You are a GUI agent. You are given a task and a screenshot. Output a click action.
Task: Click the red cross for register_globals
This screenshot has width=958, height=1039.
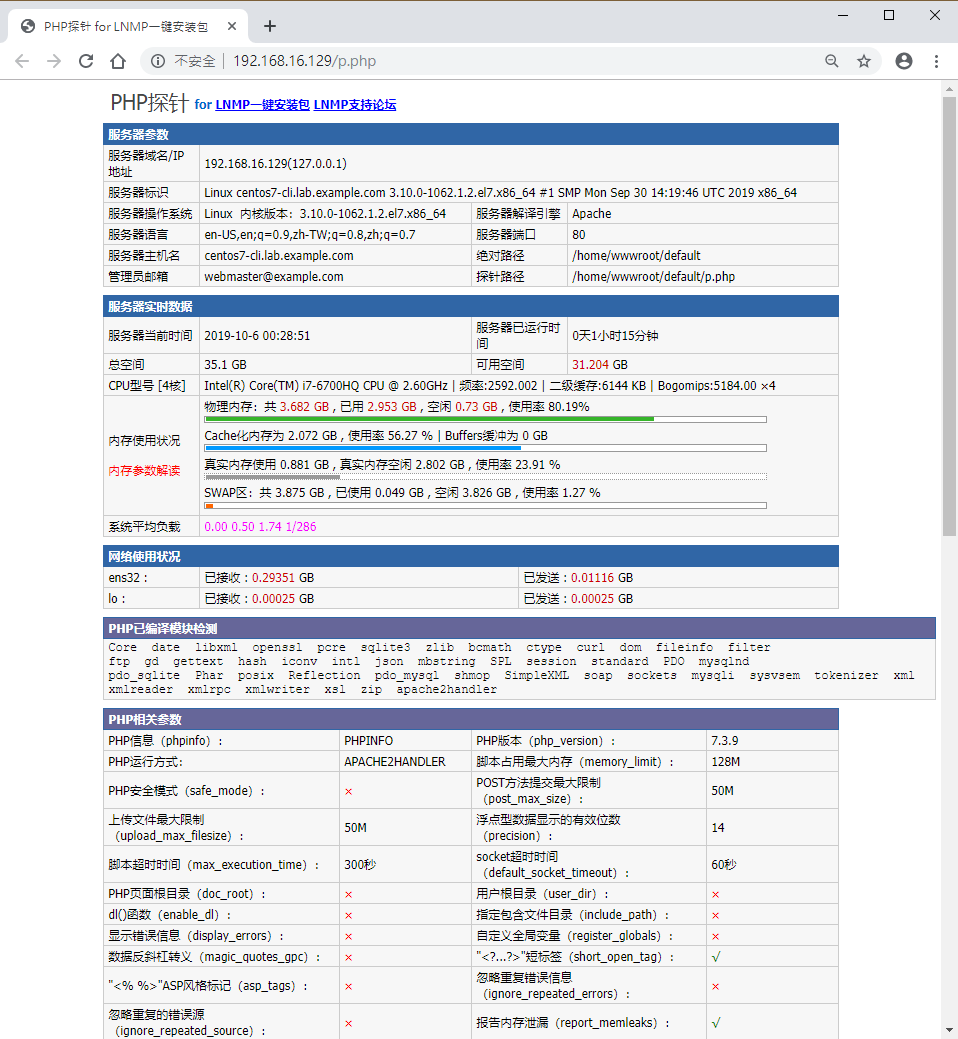716,937
